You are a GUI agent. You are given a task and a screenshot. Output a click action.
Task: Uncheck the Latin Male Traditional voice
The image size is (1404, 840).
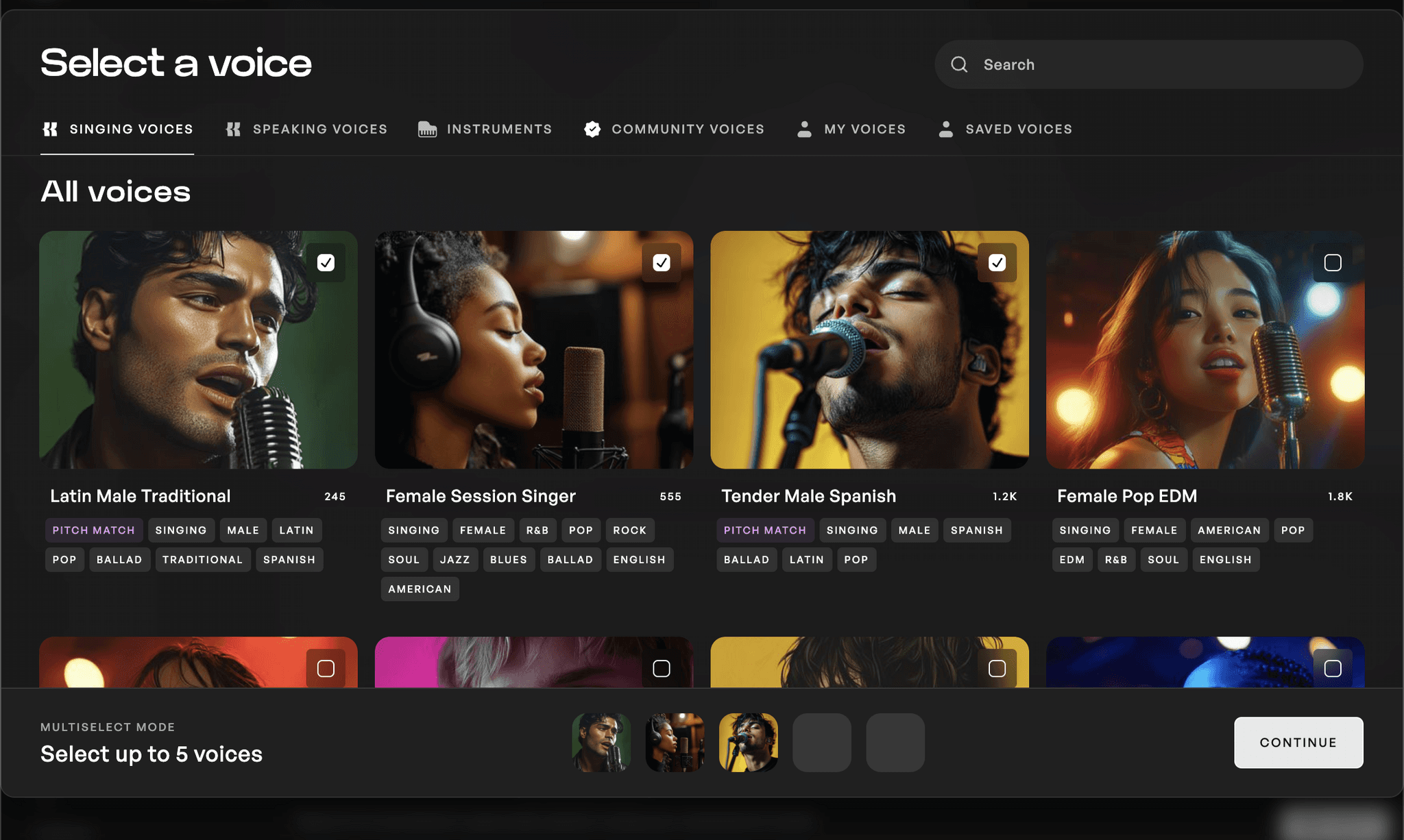tap(327, 262)
